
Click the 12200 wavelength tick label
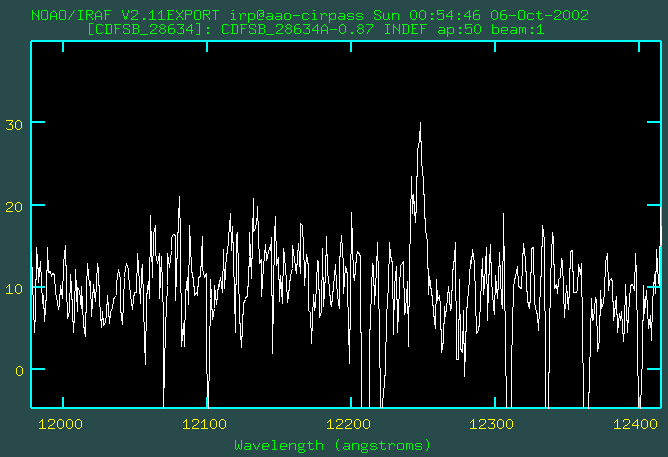[351, 424]
